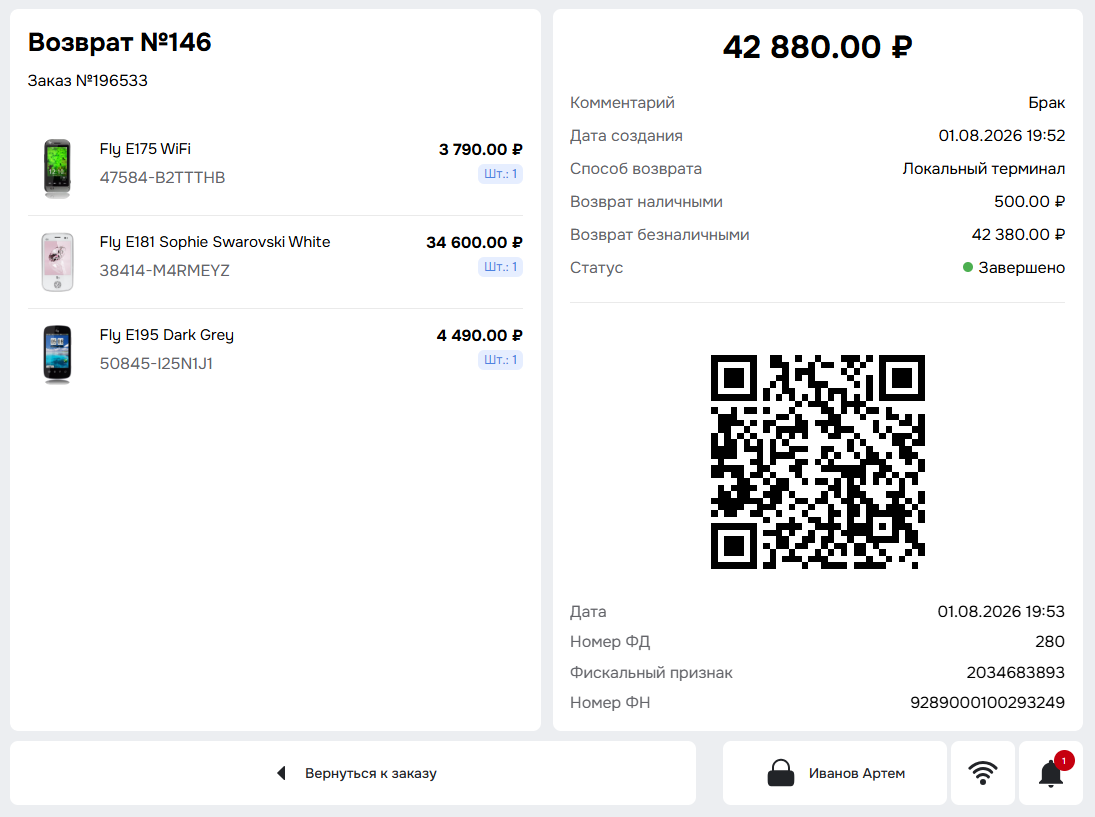The image size is (1095, 817).
Task: Click the green Завершено status dot
Action: point(968,267)
